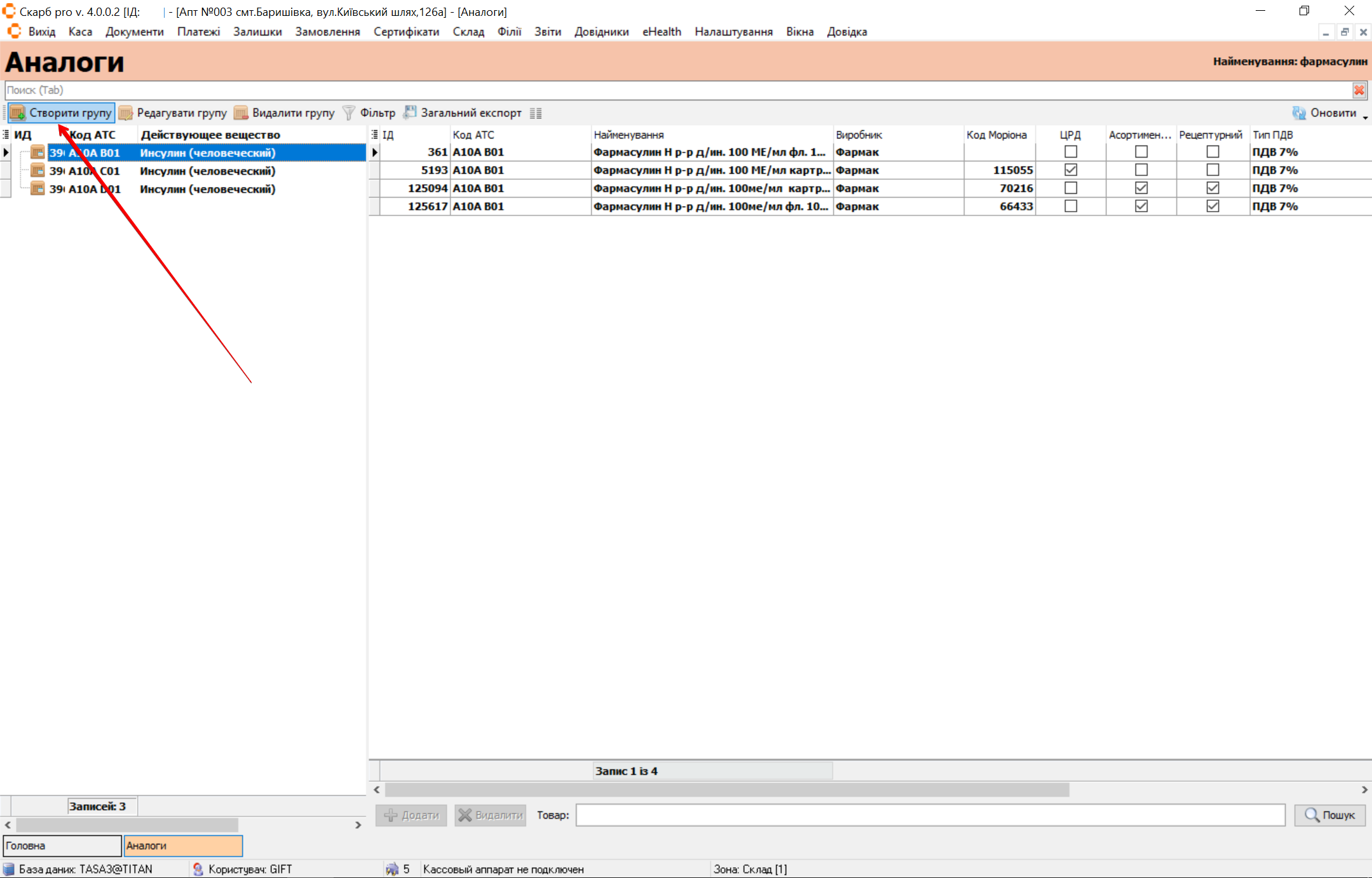Viewport: 1372px width, 878px height.
Task: Toggle ЦРД checkbox for item 5193
Action: point(1071,170)
